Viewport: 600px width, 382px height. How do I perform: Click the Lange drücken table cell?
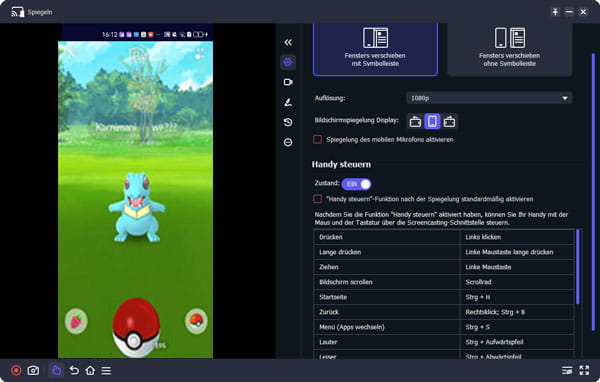pyautogui.click(x=386, y=252)
